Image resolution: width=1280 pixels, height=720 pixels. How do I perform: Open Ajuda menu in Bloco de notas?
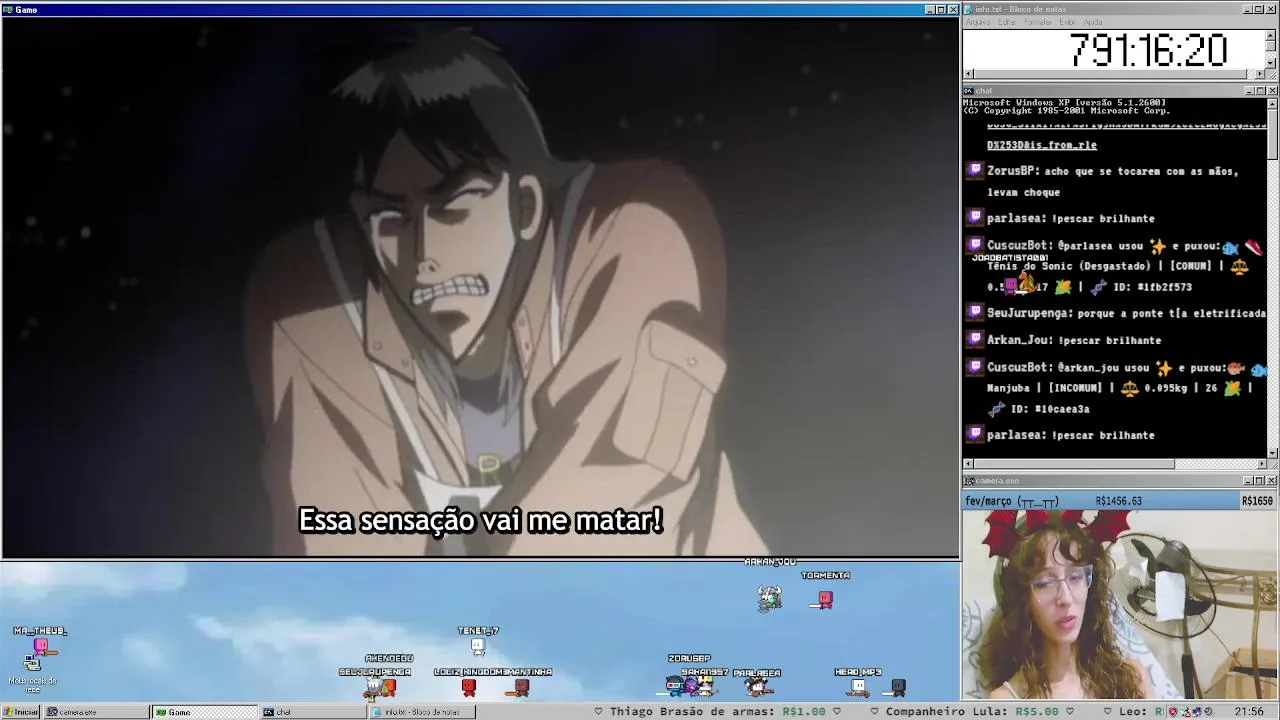(1093, 22)
